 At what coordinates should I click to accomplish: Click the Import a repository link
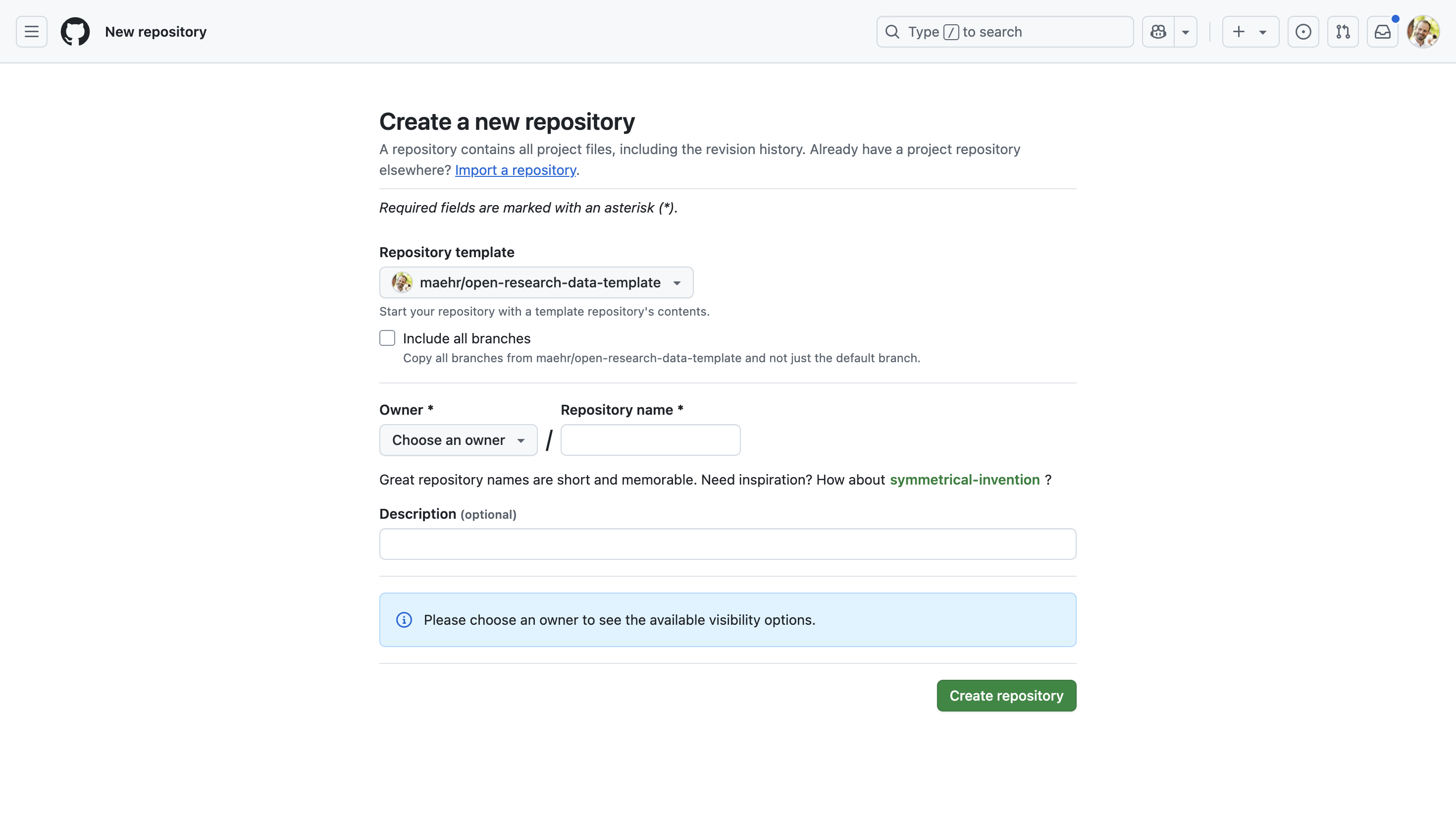[516, 170]
